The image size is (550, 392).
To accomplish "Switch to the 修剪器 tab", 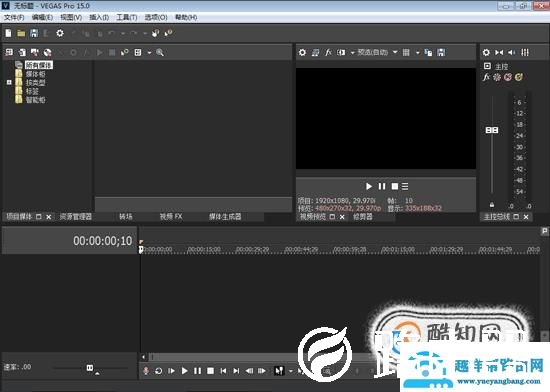I will click(362, 217).
